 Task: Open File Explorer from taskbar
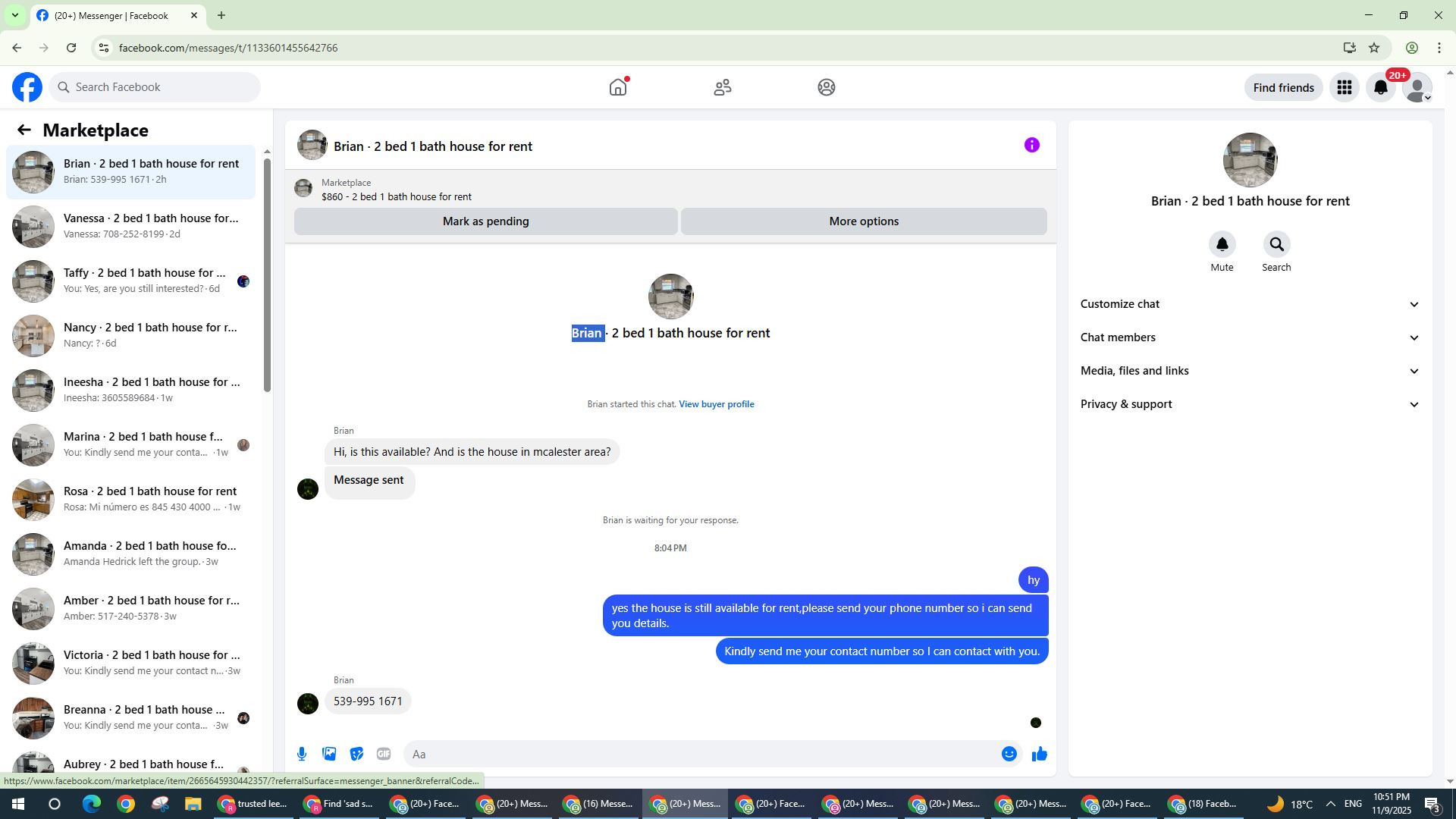[x=193, y=804]
